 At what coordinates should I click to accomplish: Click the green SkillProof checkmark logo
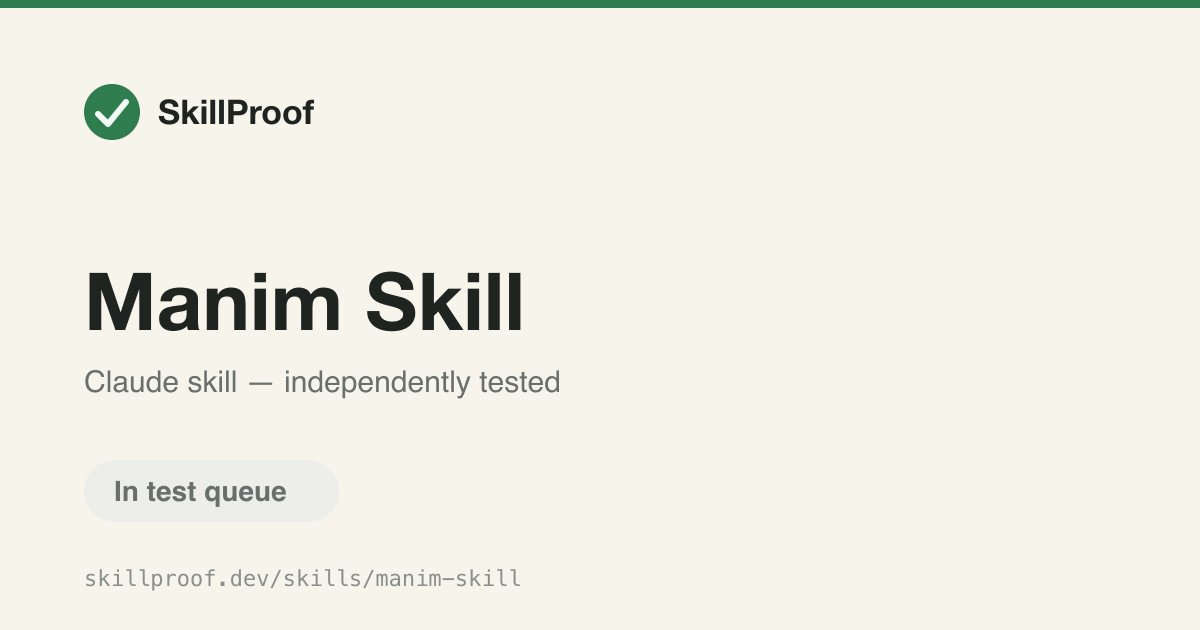(x=112, y=112)
